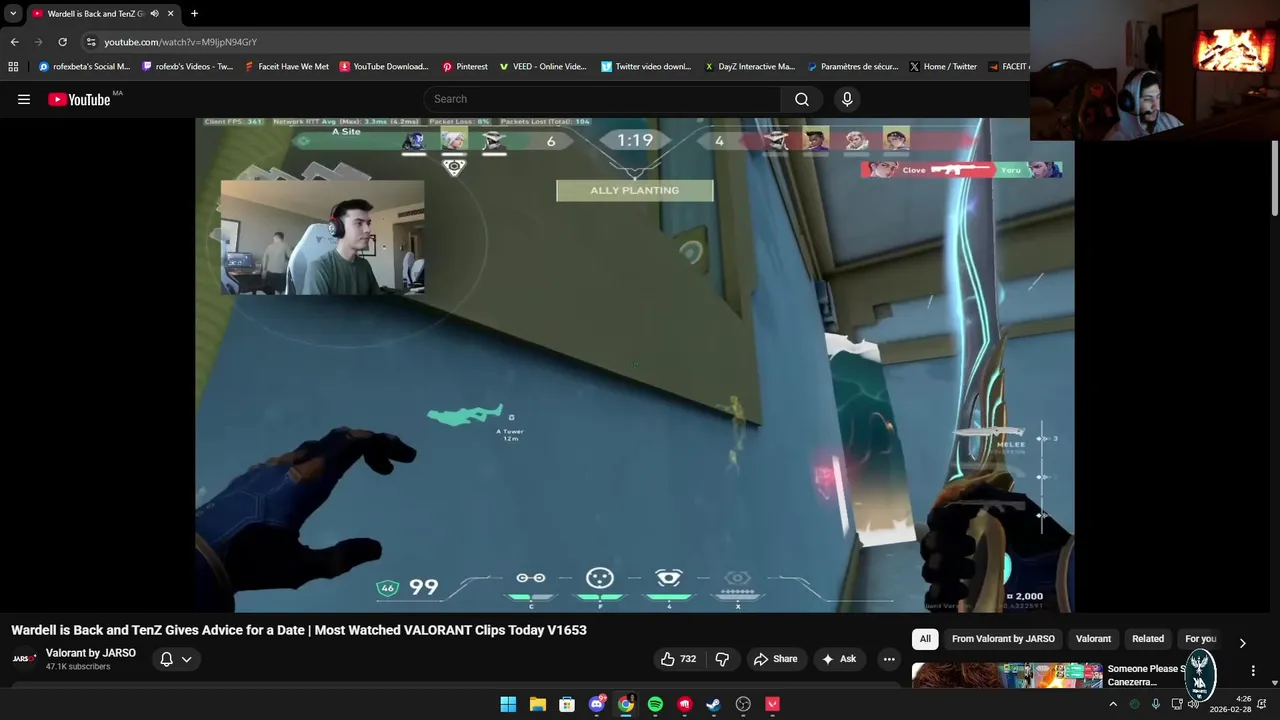The height and width of the screenshot is (720, 1280).
Task: Open Someone Please S... video thumbnail
Action: pos(1007,675)
